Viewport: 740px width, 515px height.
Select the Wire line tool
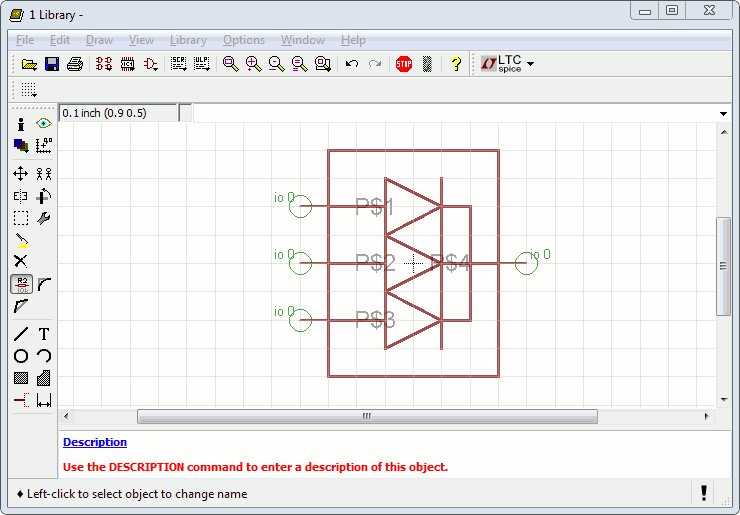pyautogui.click(x=21, y=334)
